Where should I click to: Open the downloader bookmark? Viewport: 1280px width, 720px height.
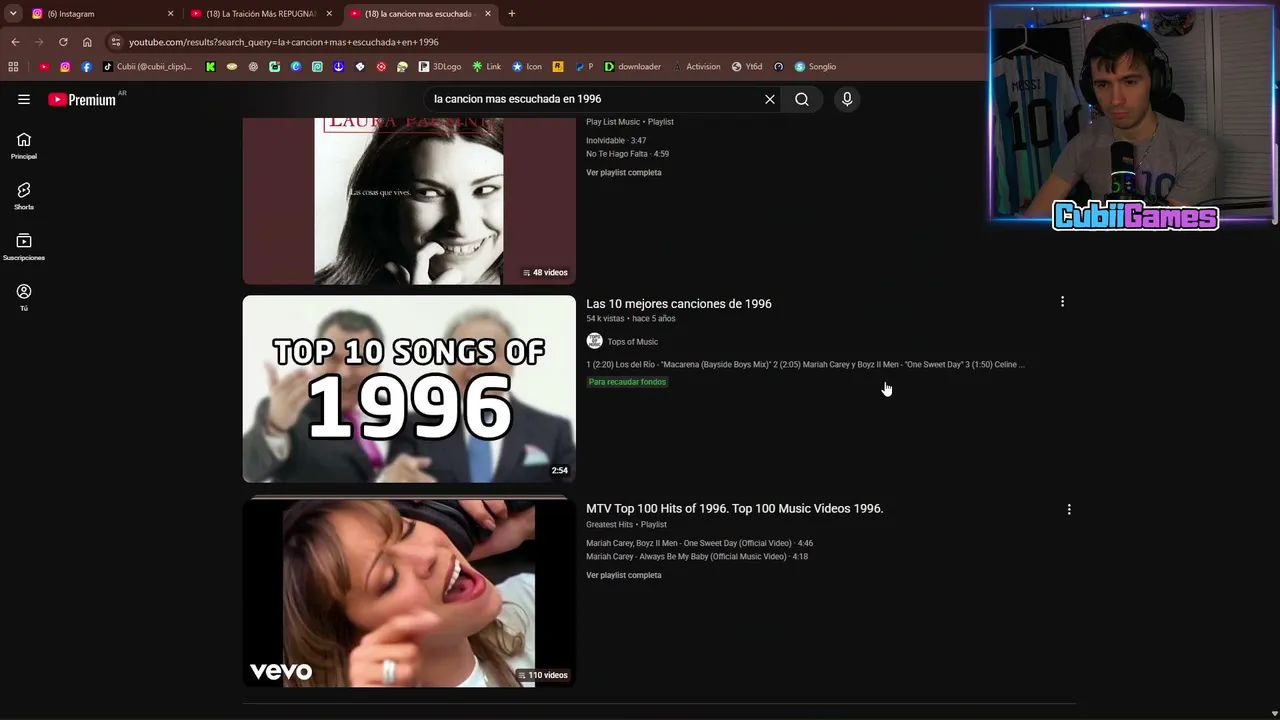pos(633,67)
